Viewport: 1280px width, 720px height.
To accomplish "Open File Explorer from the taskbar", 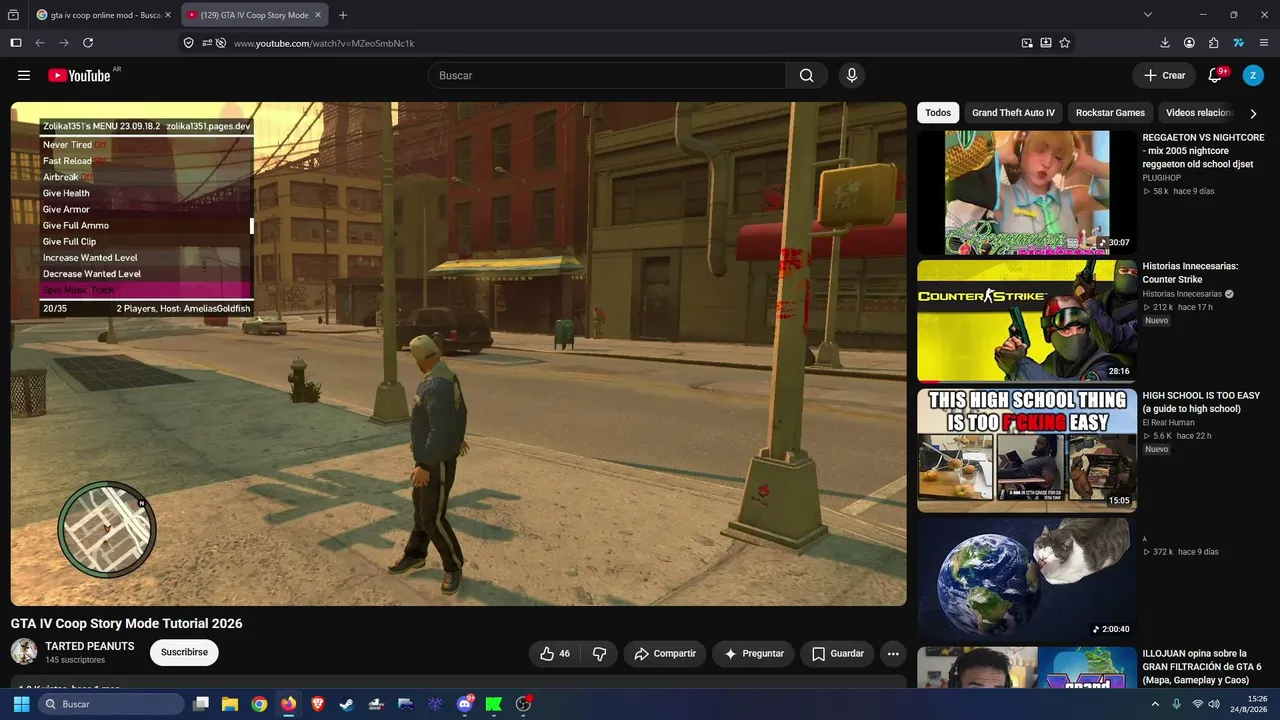I will [230, 704].
